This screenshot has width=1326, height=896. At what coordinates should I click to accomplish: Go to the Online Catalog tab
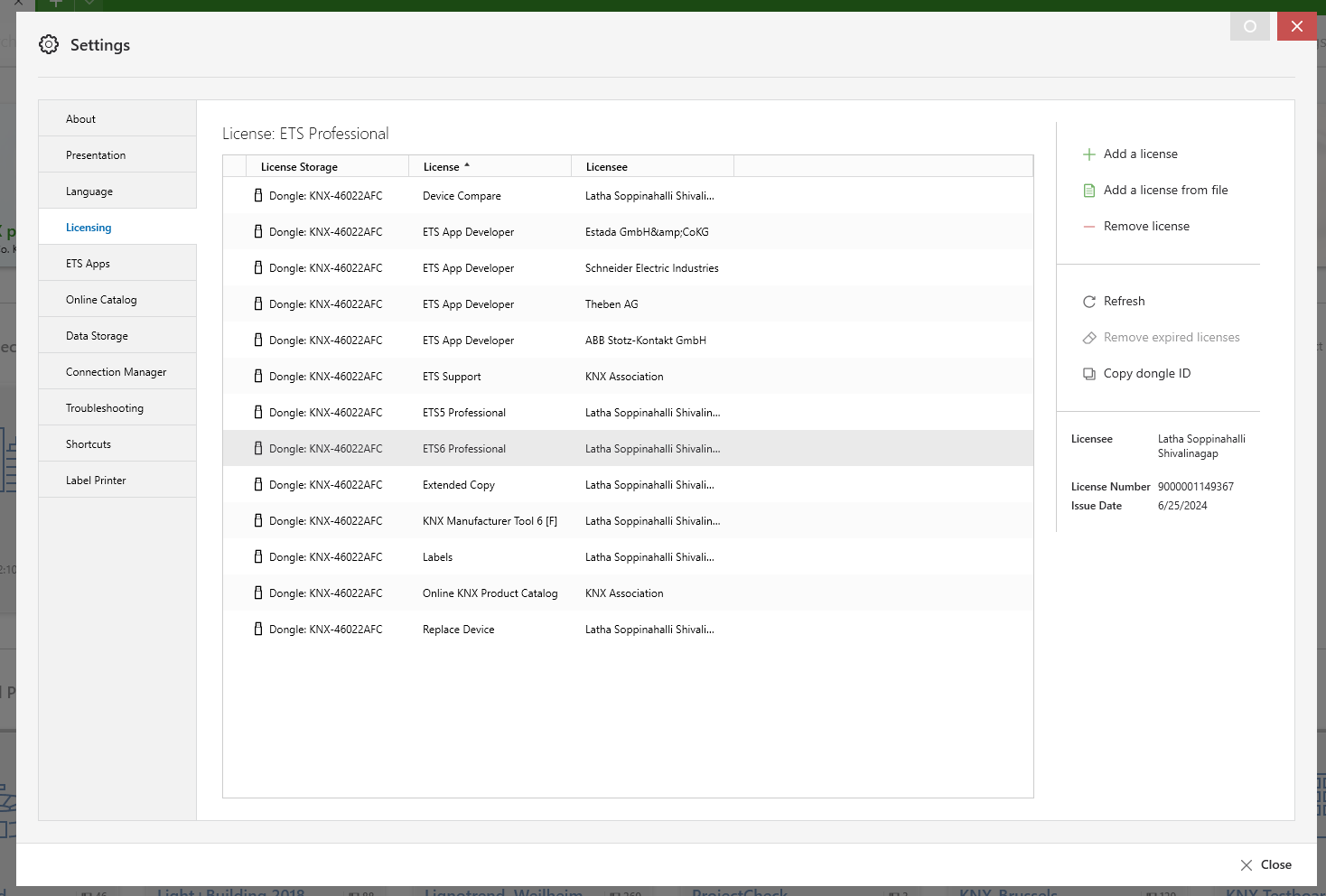coord(117,299)
